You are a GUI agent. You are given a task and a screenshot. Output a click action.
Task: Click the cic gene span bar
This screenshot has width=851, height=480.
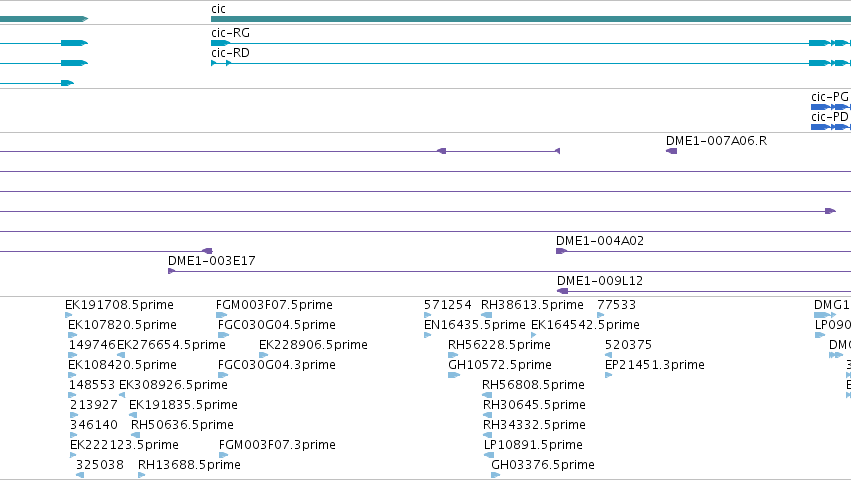coord(531,19)
